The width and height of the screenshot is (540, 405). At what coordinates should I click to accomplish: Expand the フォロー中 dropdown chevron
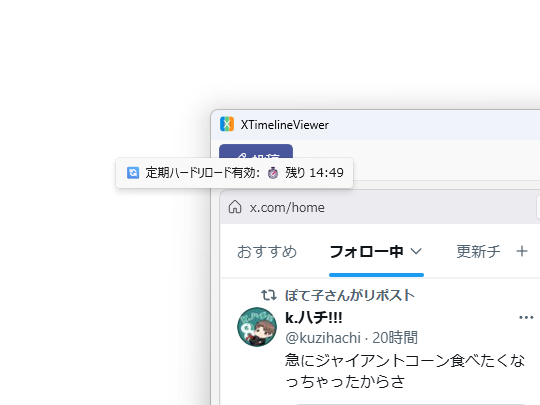[x=416, y=251]
